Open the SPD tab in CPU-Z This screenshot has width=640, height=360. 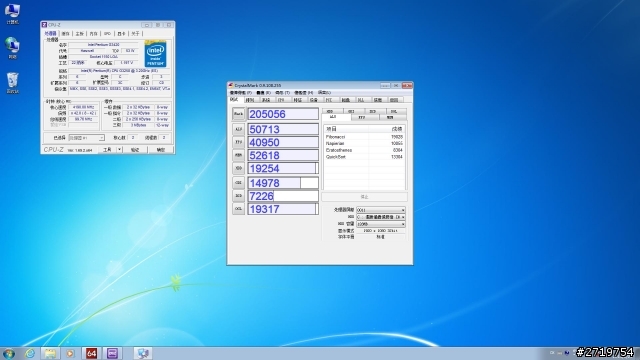pos(107,34)
